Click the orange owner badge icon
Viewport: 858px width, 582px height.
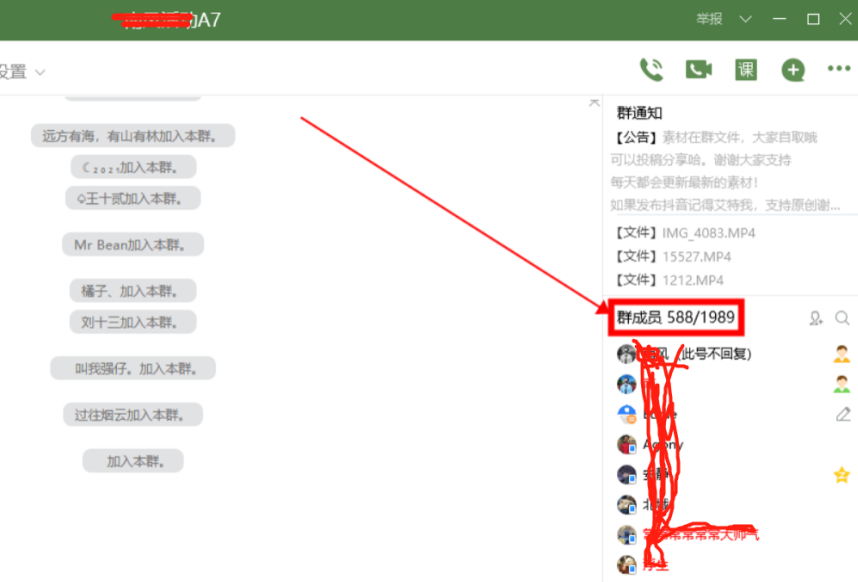842,354
